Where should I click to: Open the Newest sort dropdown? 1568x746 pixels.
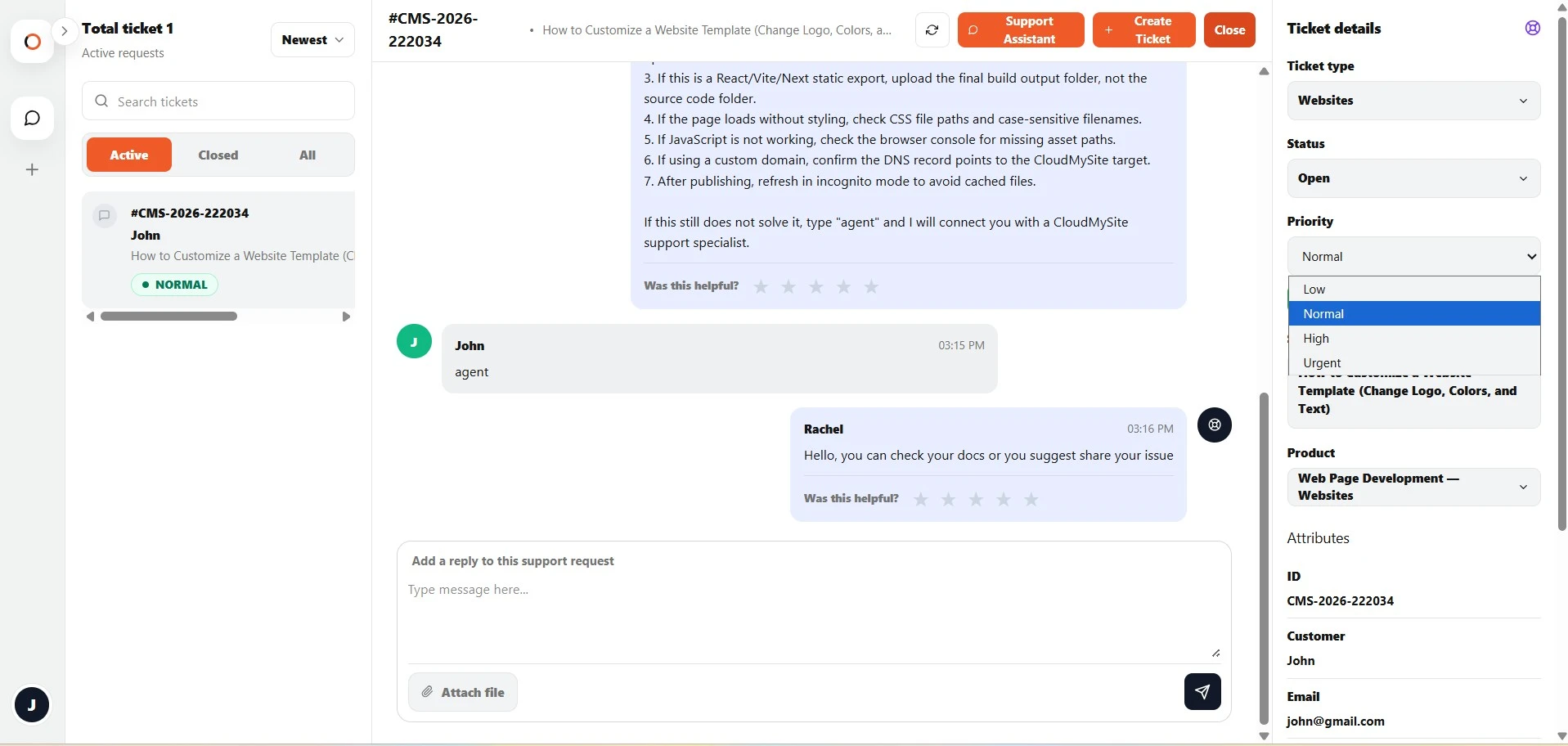click(x=312, y=40)
